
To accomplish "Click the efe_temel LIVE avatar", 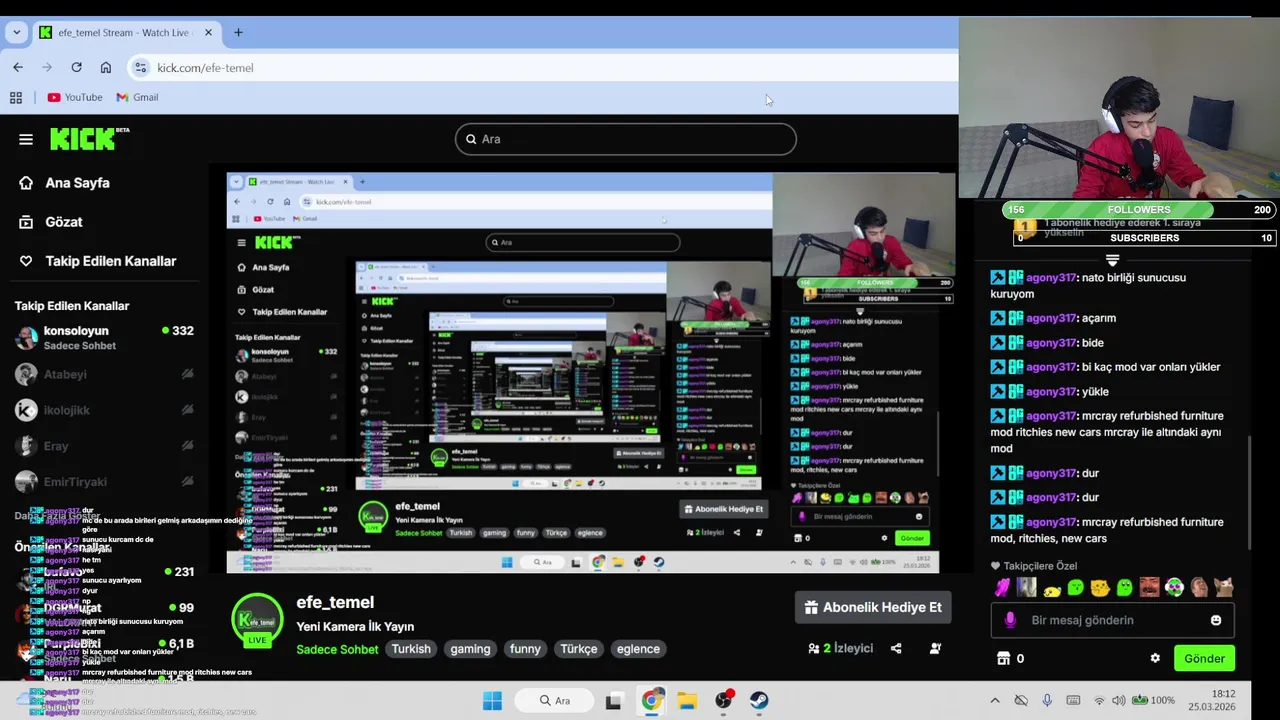I will (x=258, y=620).
